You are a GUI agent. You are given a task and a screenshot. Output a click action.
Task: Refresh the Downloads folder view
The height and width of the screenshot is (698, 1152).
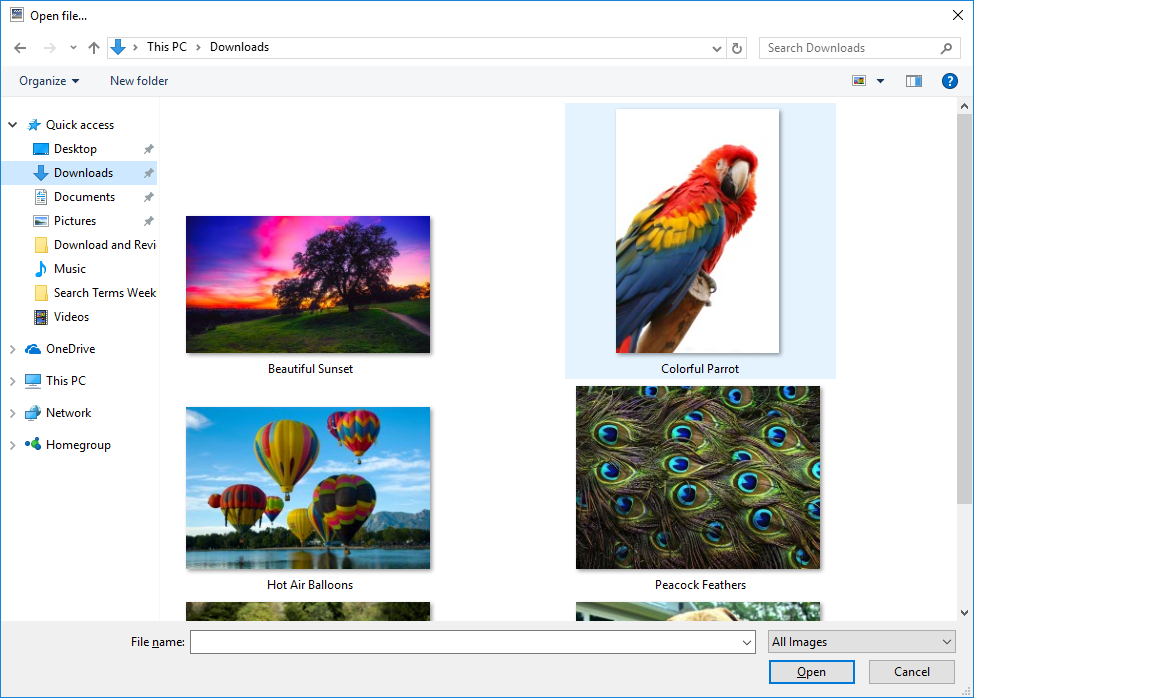click(x=737, y=48)
